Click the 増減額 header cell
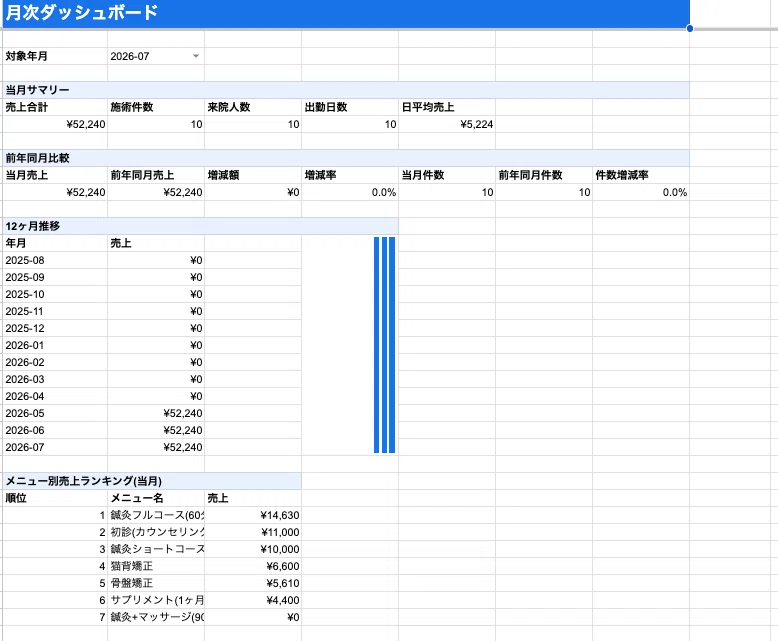This screenshot has width=778, height=641. pos(253,175)
